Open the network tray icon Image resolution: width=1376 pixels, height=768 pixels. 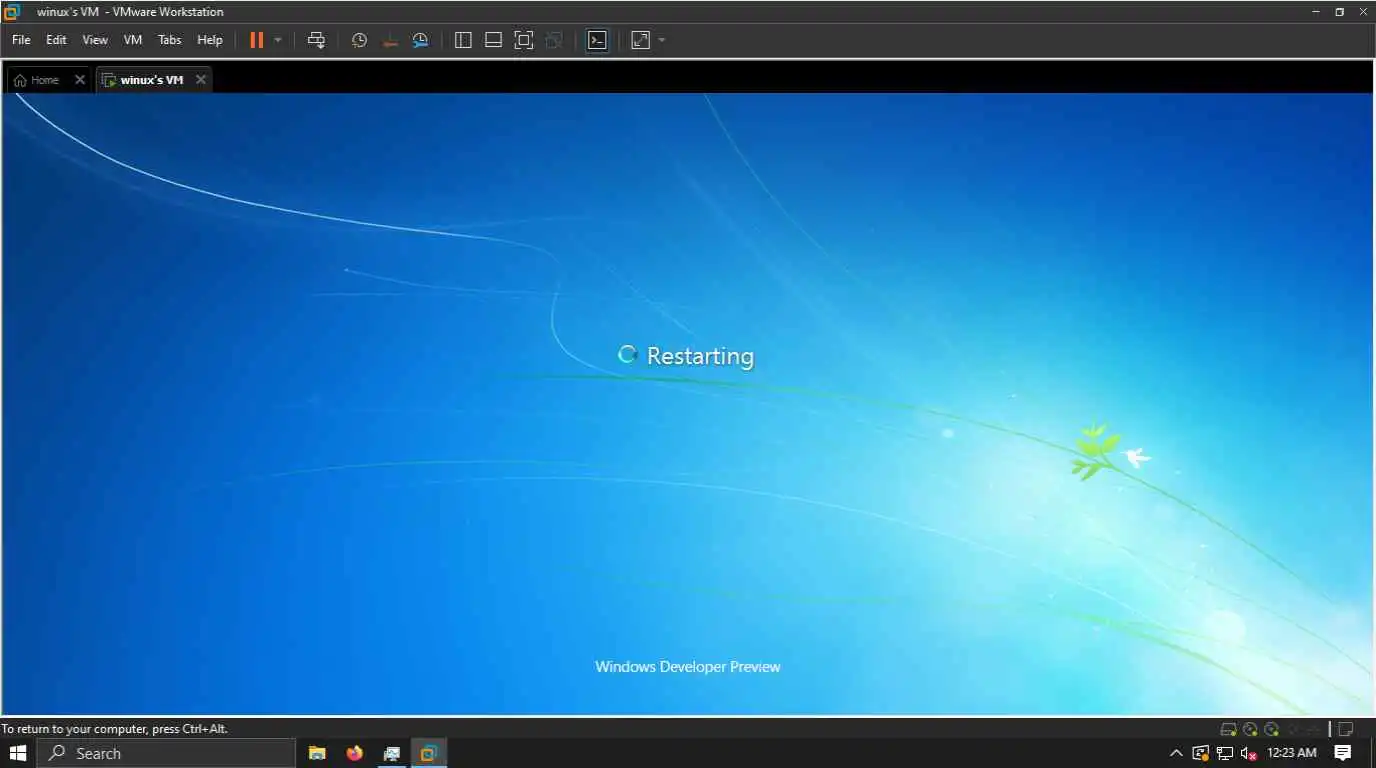[1224, 753]
